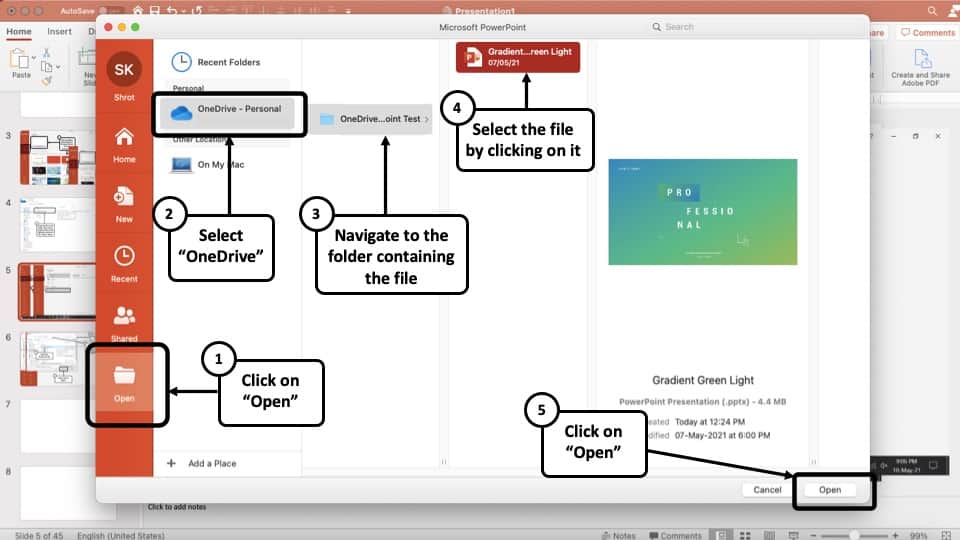The image size is (960, 540).
Task: Open the Recent section in sidebar
Action: click(x=124, y=264)
